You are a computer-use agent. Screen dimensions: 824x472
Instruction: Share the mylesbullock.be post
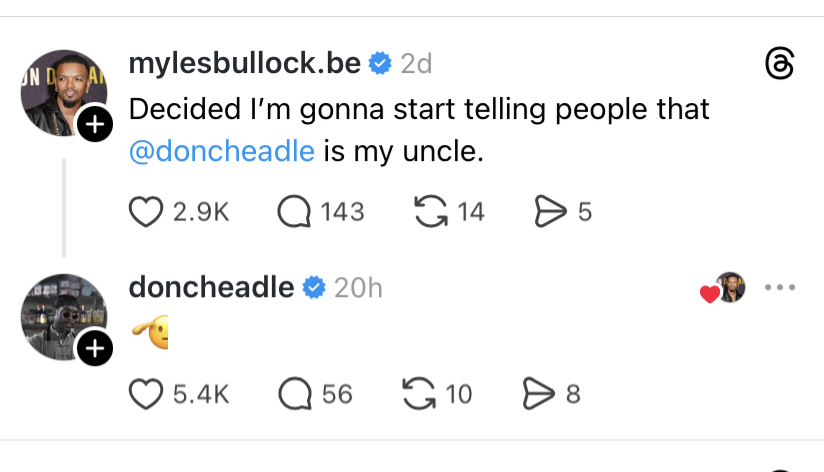click(552, 212)
